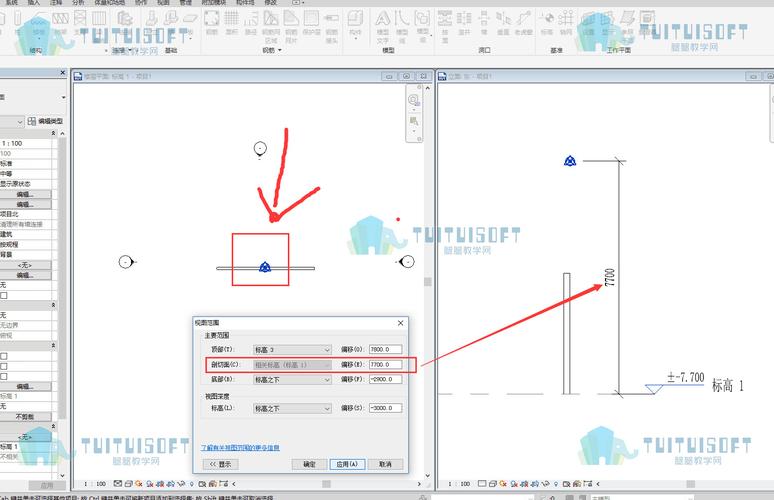Click the 钢筋 rebar tool icon

[x=212, y=24]
